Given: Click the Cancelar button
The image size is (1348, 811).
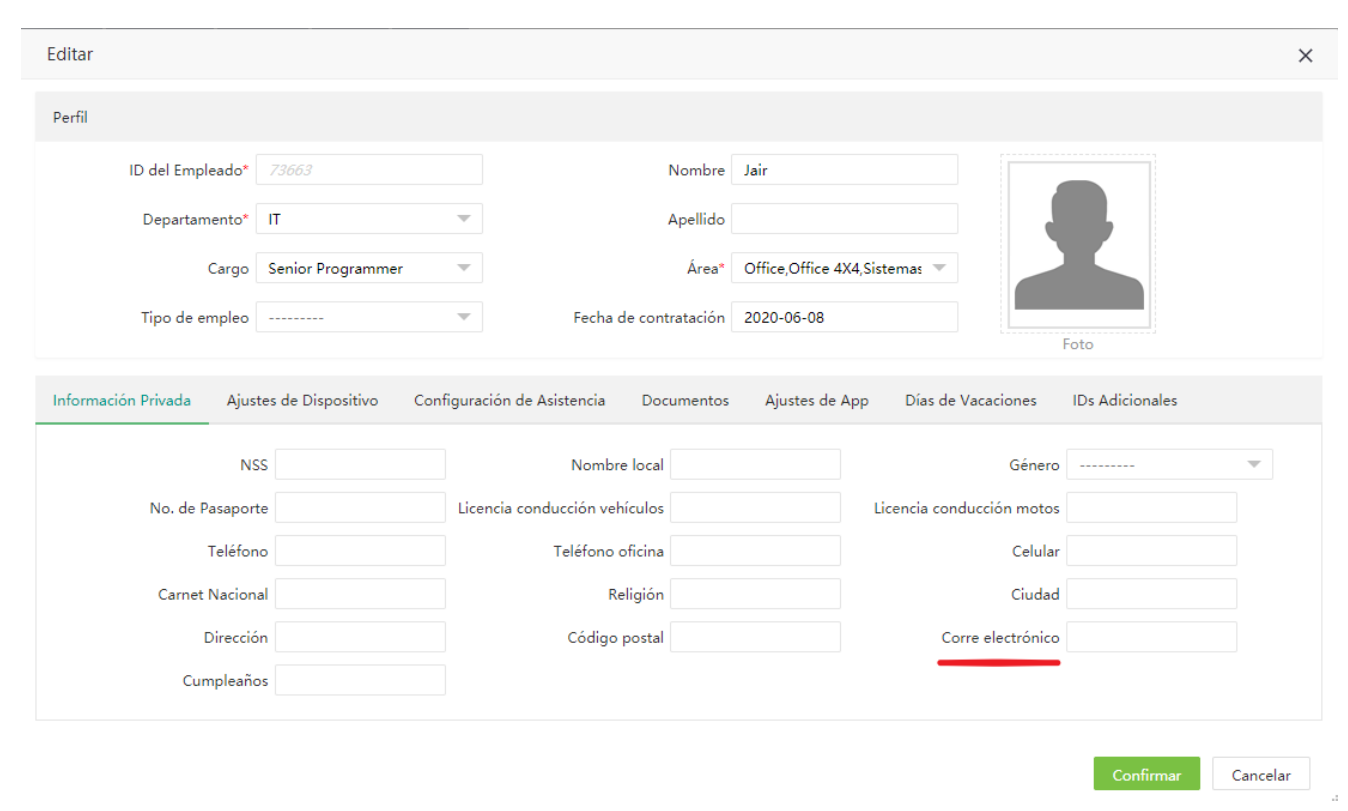Looking at the screenshot, I should click(x=1260, y=775).
